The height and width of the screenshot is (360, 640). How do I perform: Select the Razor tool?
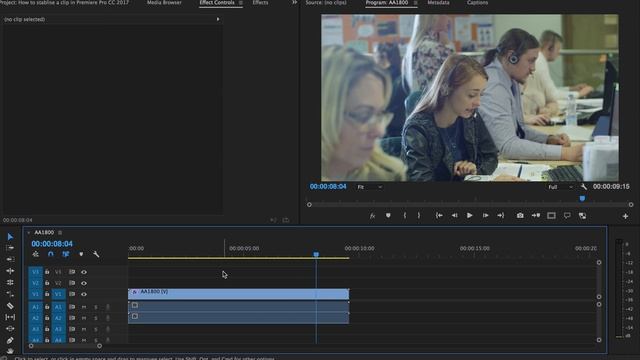pyautogui.click(x=10, y=305)
